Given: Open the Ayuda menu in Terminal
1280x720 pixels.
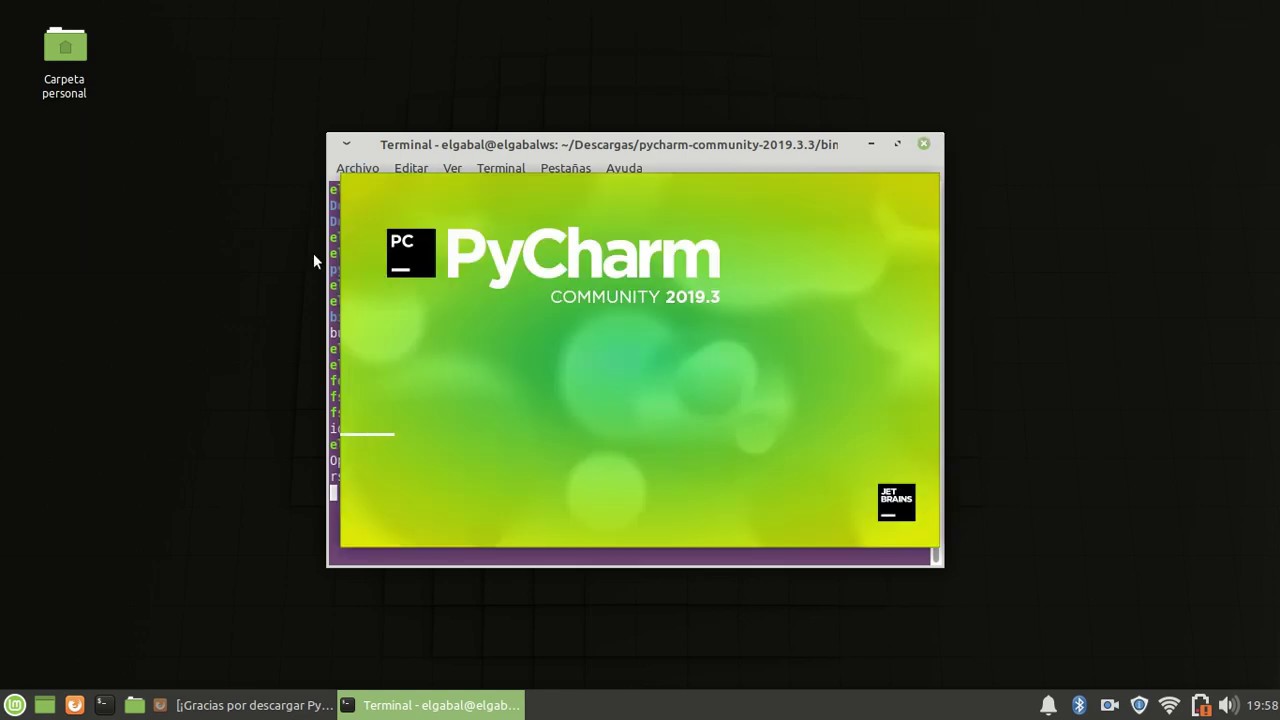Looking at the screenshot, I should tap(624, 168).
